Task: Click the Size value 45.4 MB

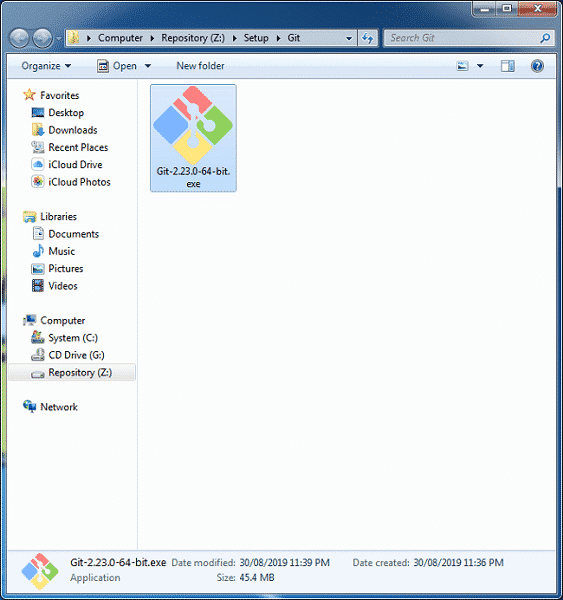Action: [x=257, y=577]
